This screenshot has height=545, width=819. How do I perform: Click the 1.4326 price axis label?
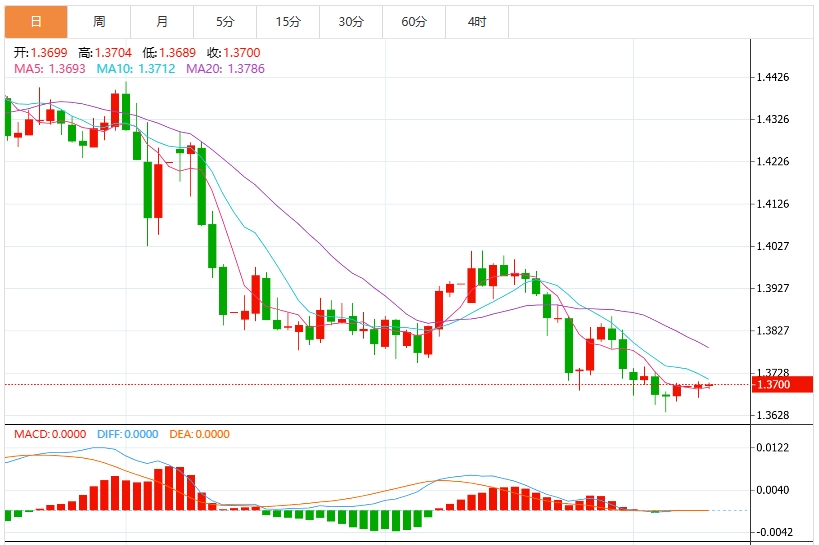click(773, 119)
